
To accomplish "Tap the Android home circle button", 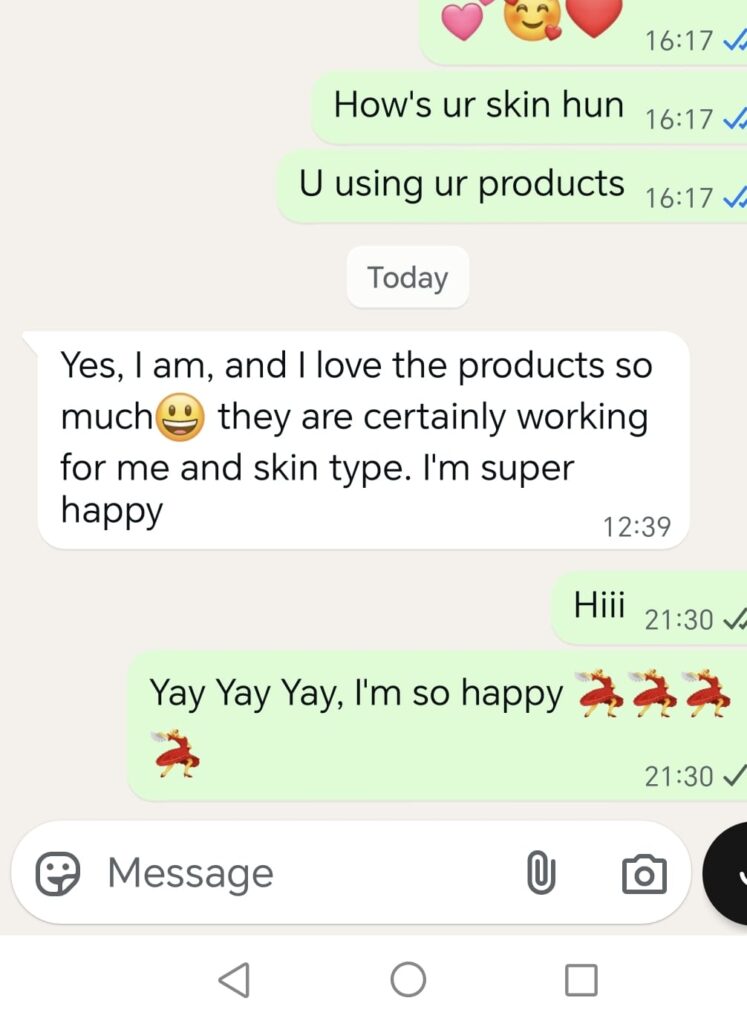I will point(408,980).
